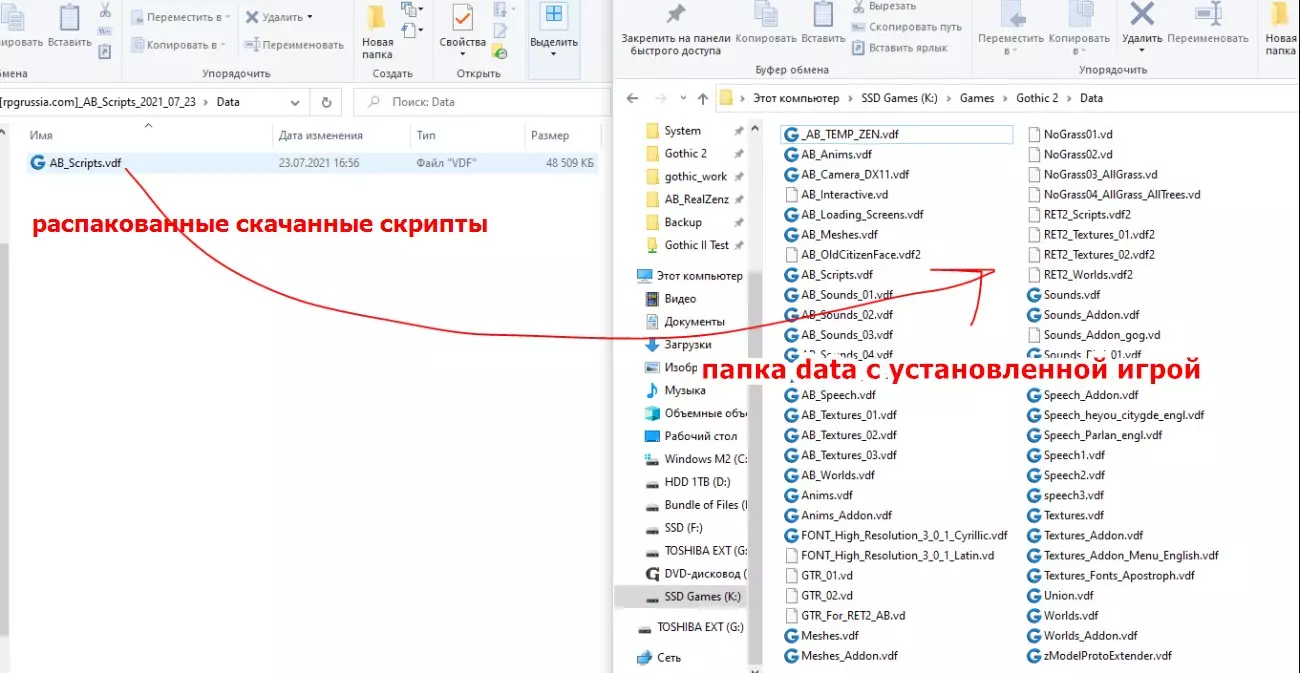
Task: Expand the left address bar history dropdown
Action: point(295,102)
